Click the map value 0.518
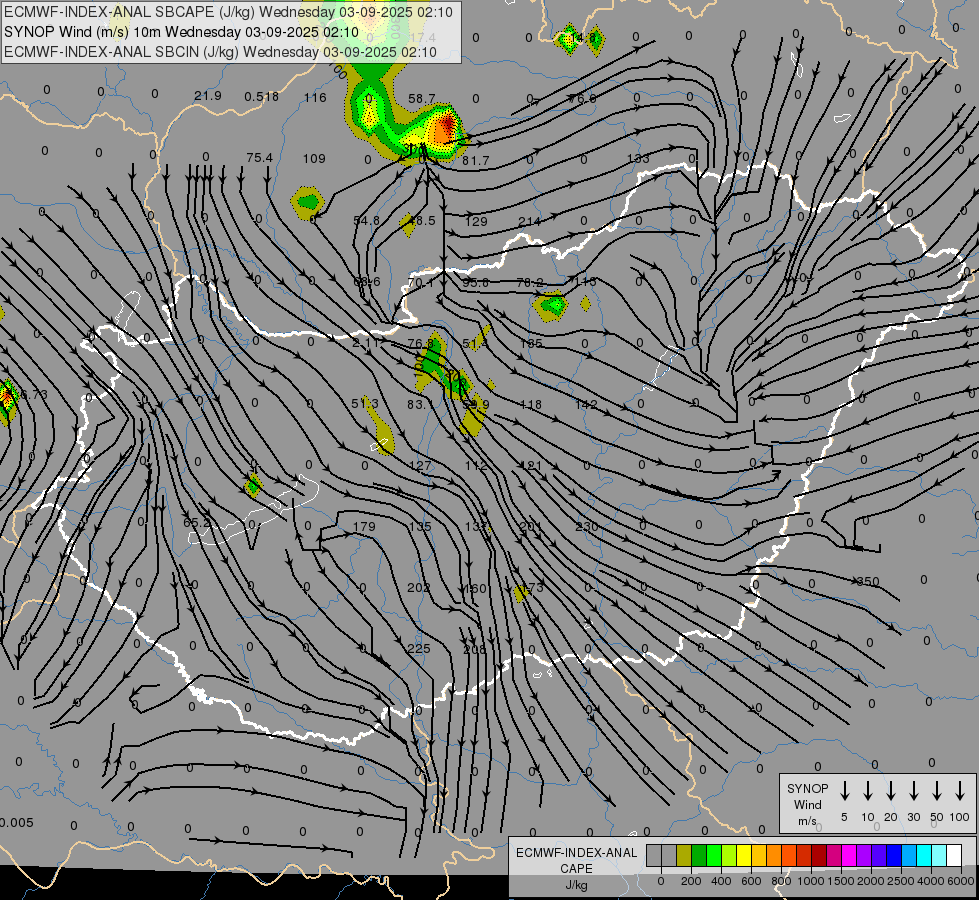The height and width of the screenshot is (900, 979). tap(262, 96)
